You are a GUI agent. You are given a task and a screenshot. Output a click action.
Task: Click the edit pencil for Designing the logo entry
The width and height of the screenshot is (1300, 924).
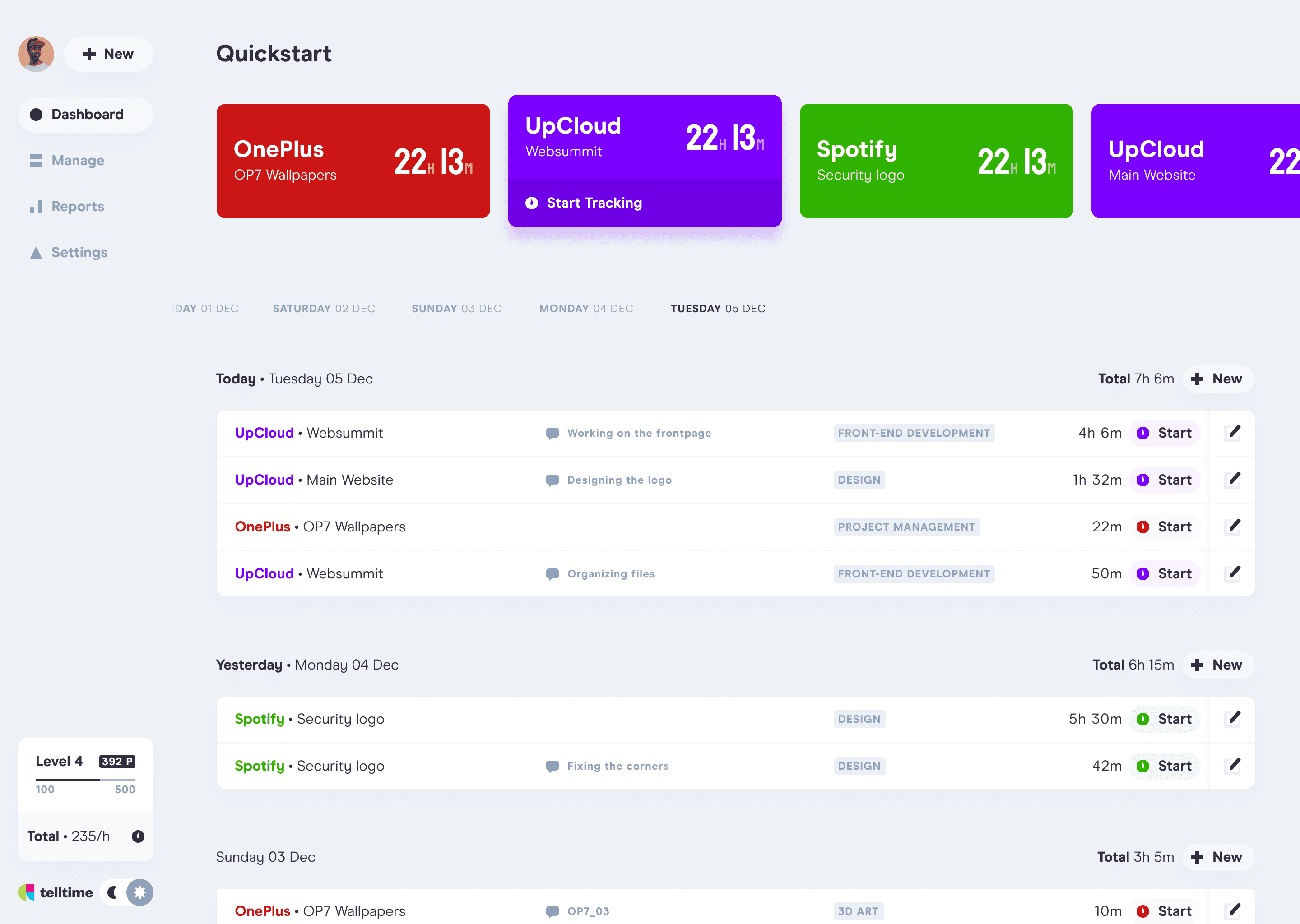pyautogui.click(x=1233, y=480)
